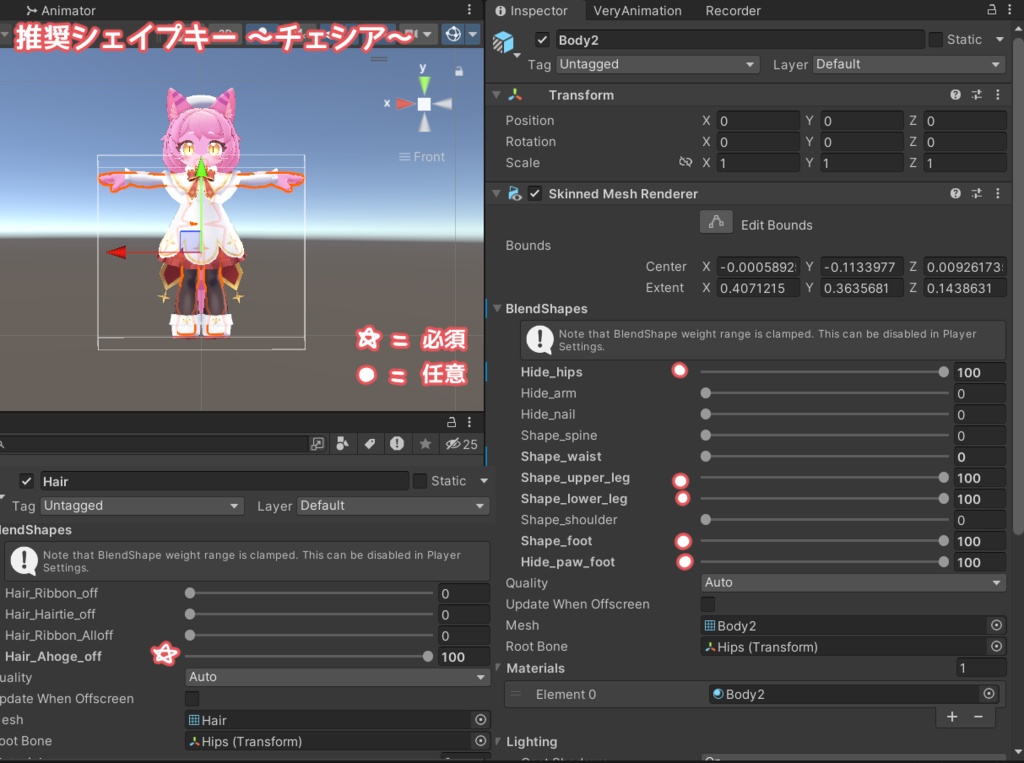Open object picker for Root Bone Hips
Screen dimensions: 1024x763
click(x=996, y=646)
